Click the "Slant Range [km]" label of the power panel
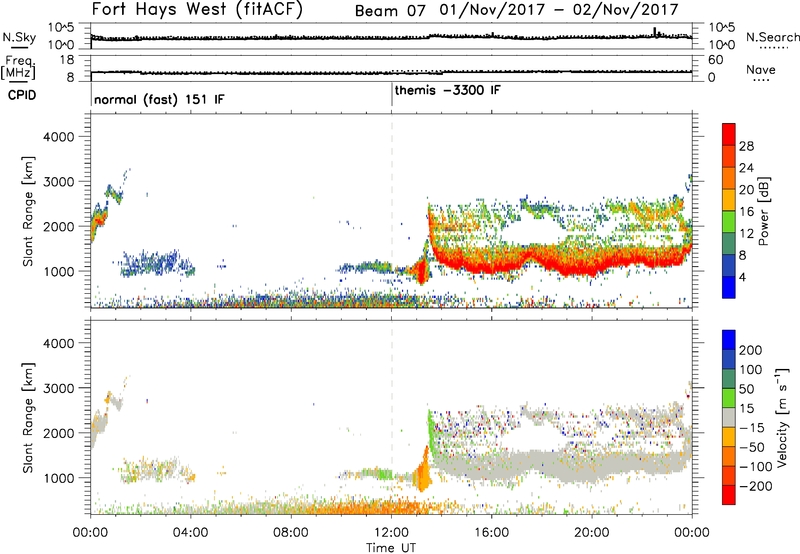 28,211
